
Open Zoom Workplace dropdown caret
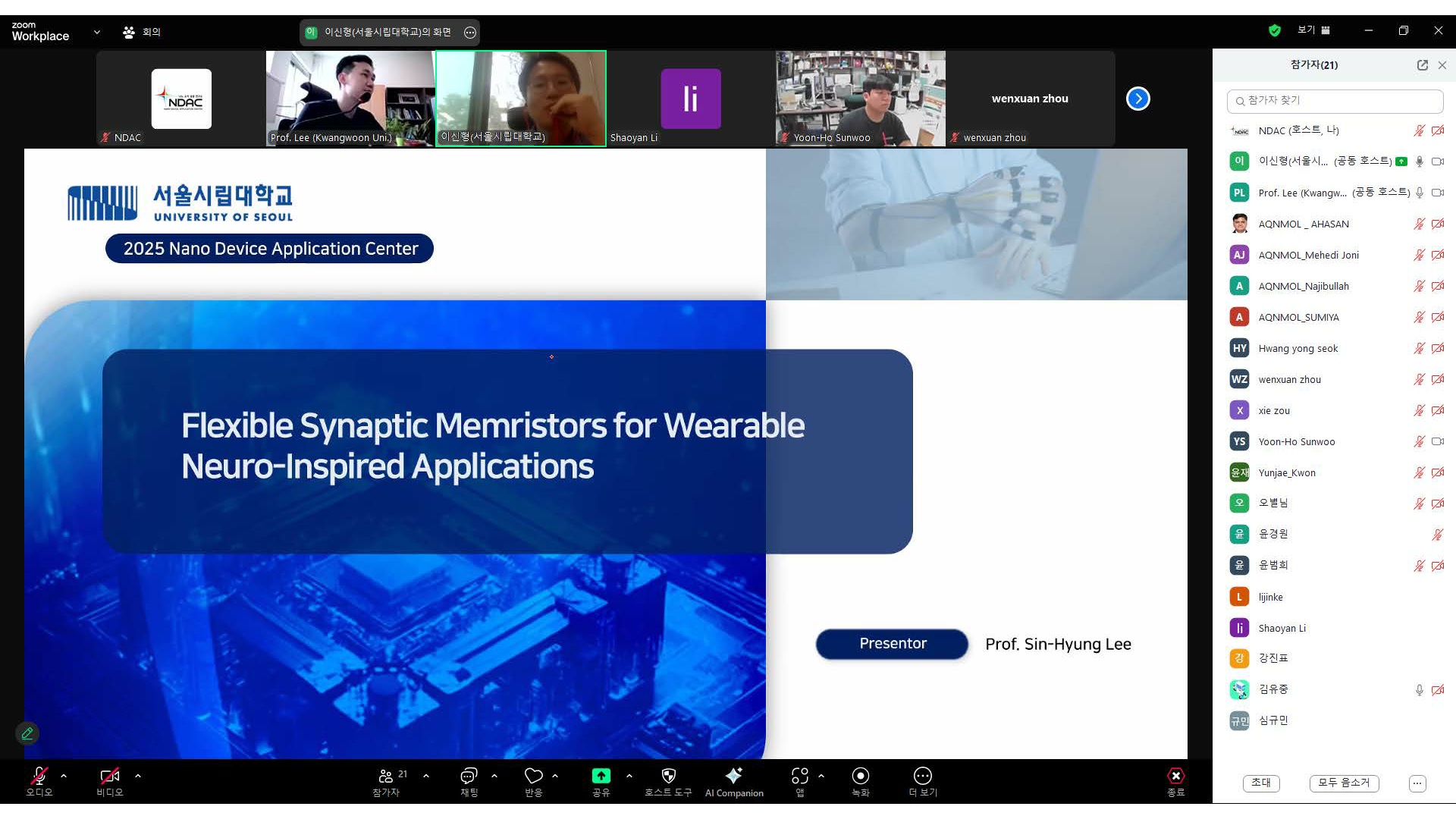tap(97, 32)
